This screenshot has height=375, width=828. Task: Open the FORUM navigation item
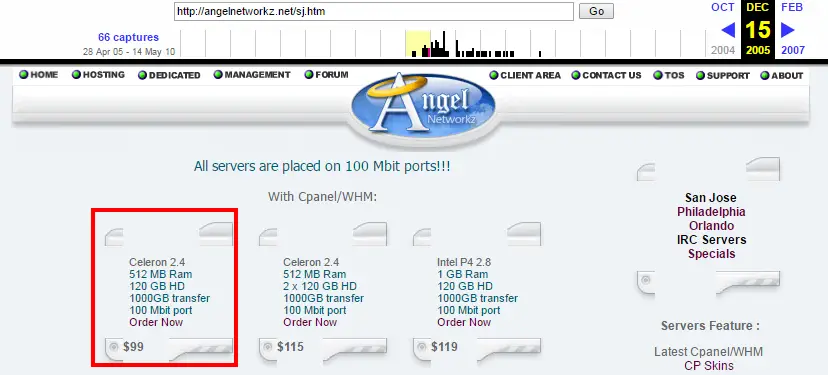coord(326,75)
